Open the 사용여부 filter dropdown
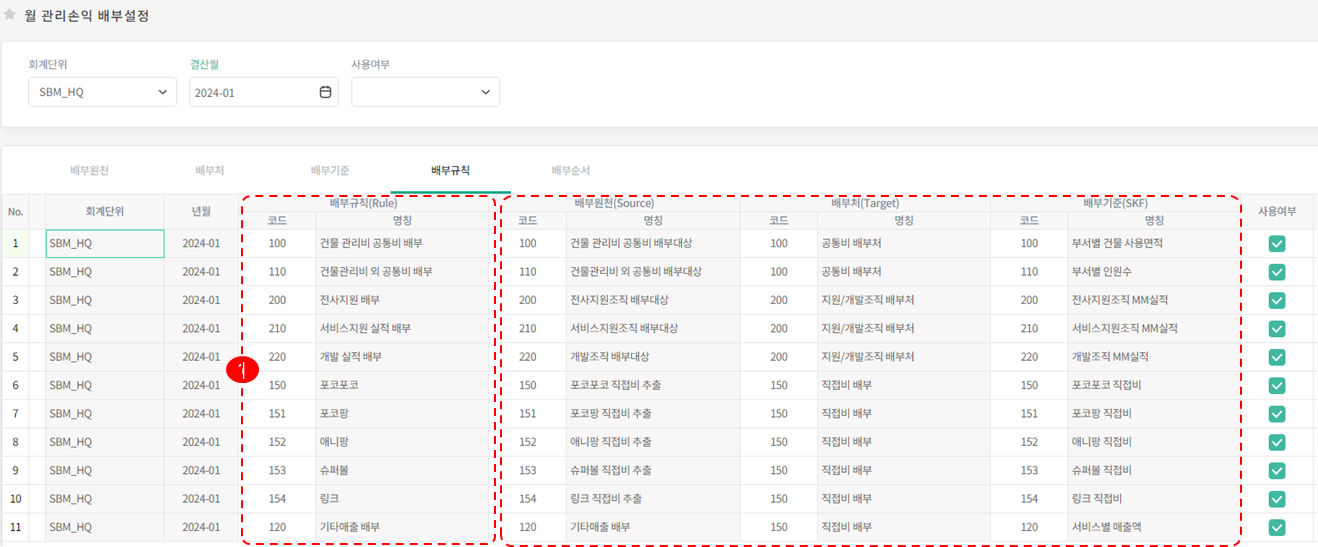The width and height of the screenshot is (1318, 547). tap(425, 92)
